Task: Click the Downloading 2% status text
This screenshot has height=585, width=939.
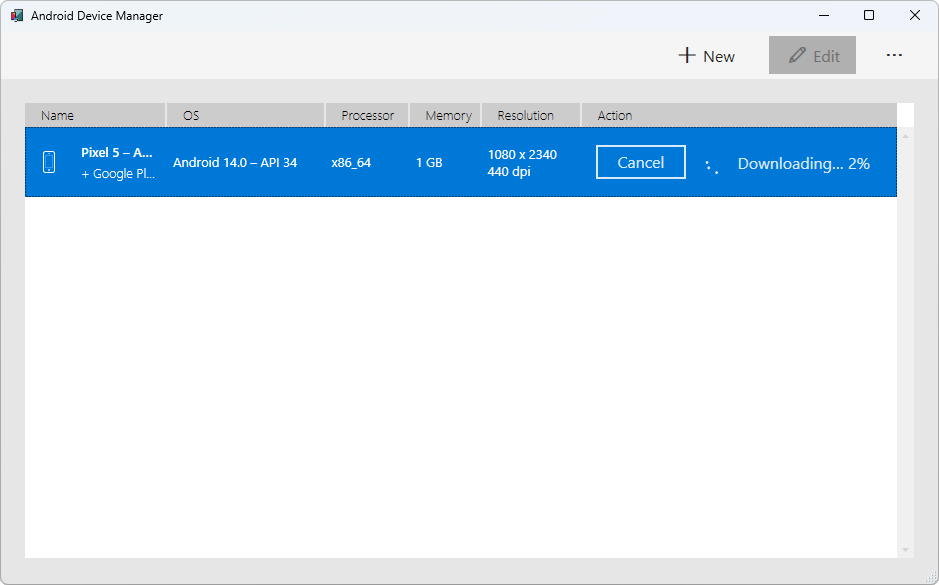Action: pyautogui.click(x=803, y=164)
